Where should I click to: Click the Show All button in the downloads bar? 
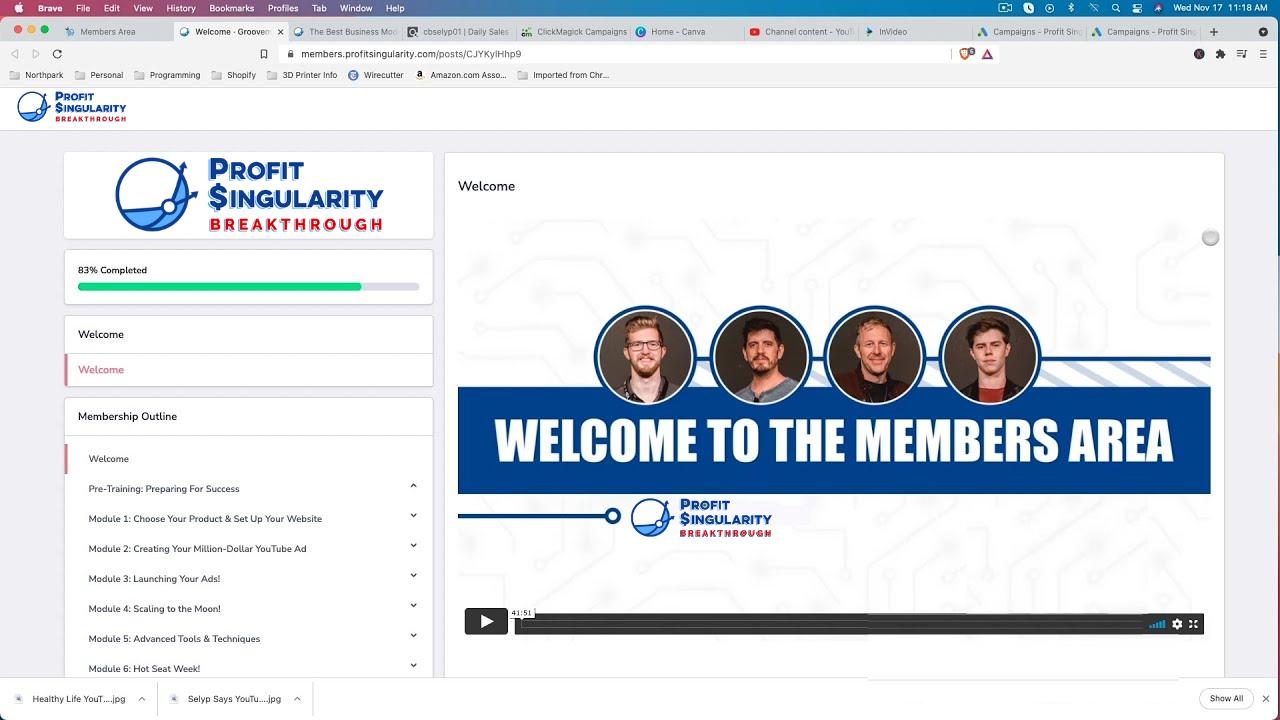click(1226, 698)
